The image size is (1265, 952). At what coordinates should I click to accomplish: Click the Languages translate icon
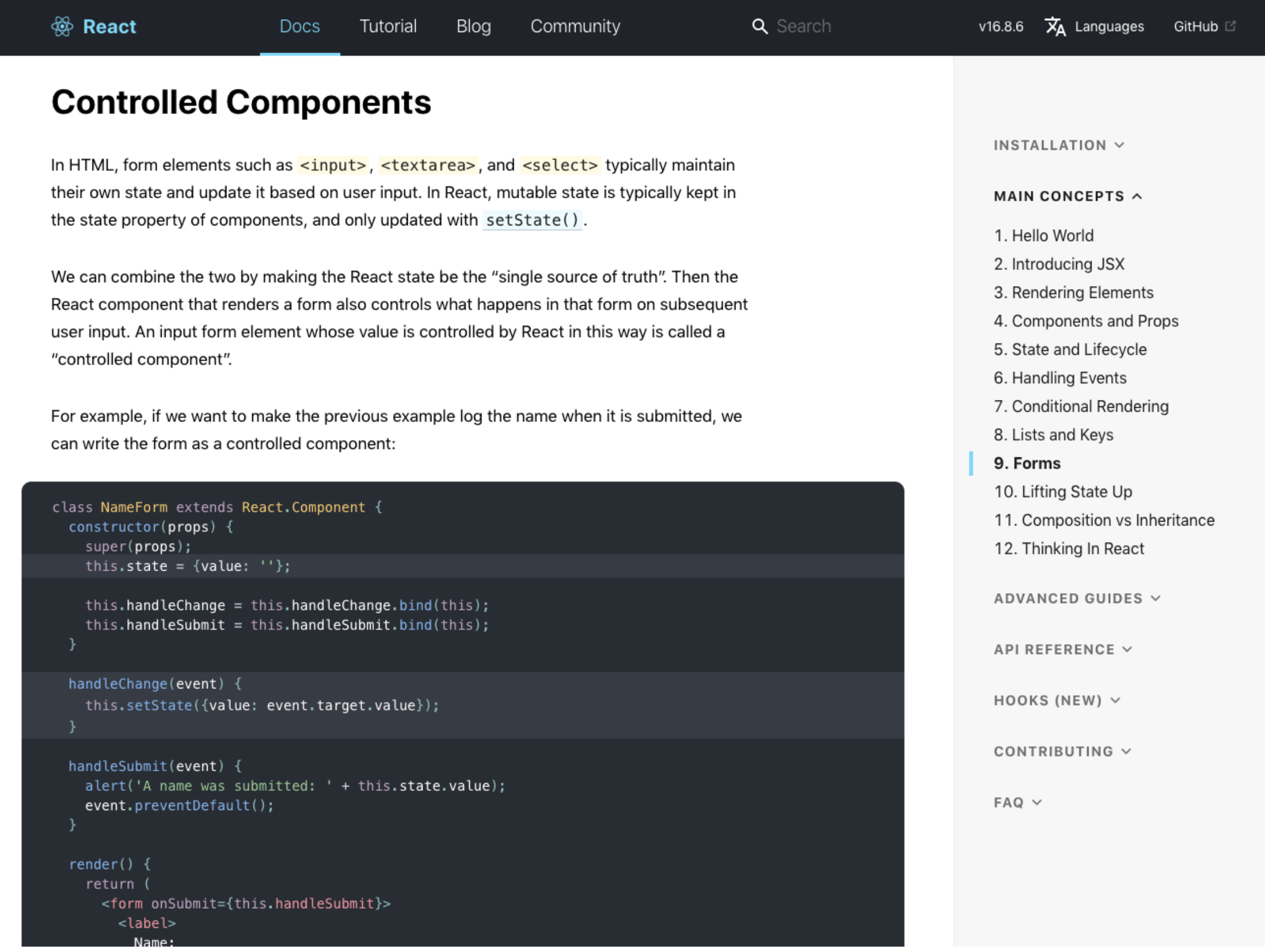point(1055,26)
